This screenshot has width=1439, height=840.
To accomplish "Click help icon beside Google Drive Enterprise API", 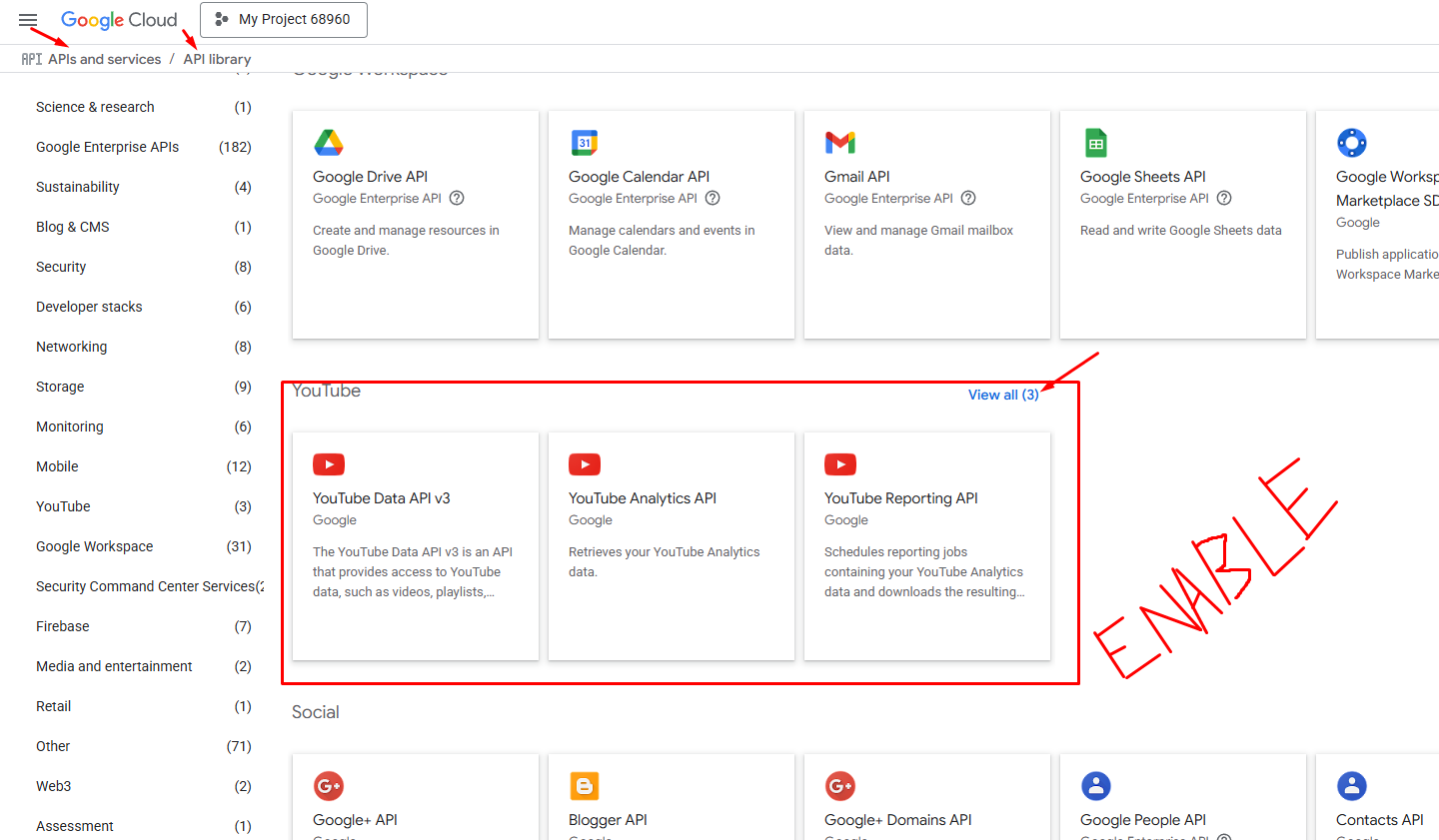I will (457, 198).
